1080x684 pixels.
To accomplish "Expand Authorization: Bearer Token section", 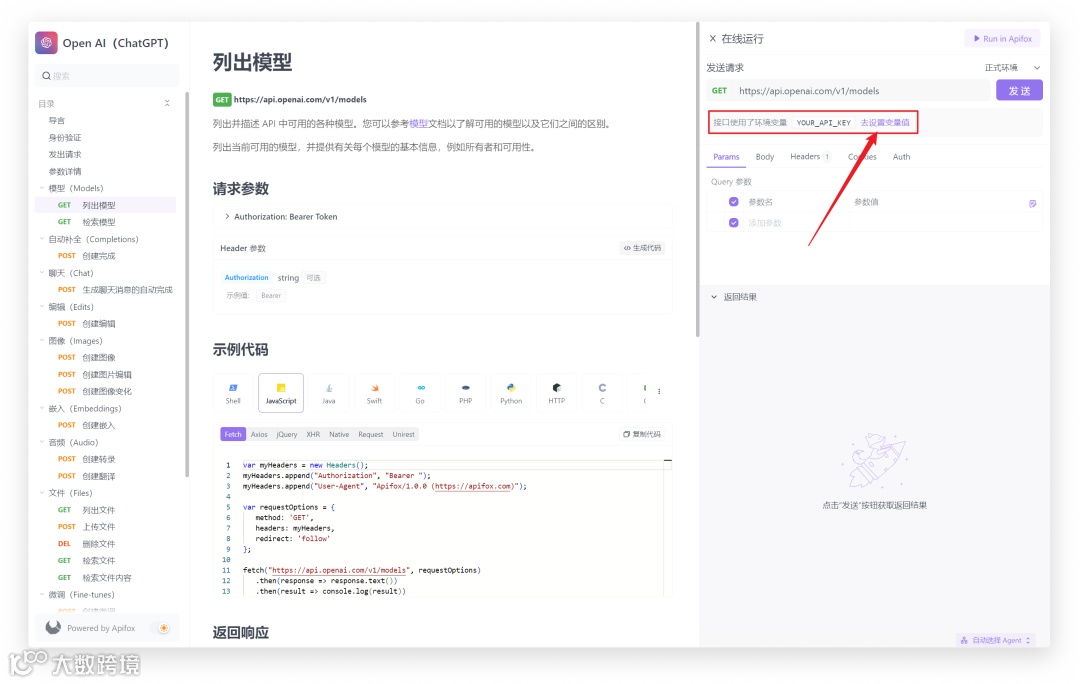I will click(x=227, y=216).
